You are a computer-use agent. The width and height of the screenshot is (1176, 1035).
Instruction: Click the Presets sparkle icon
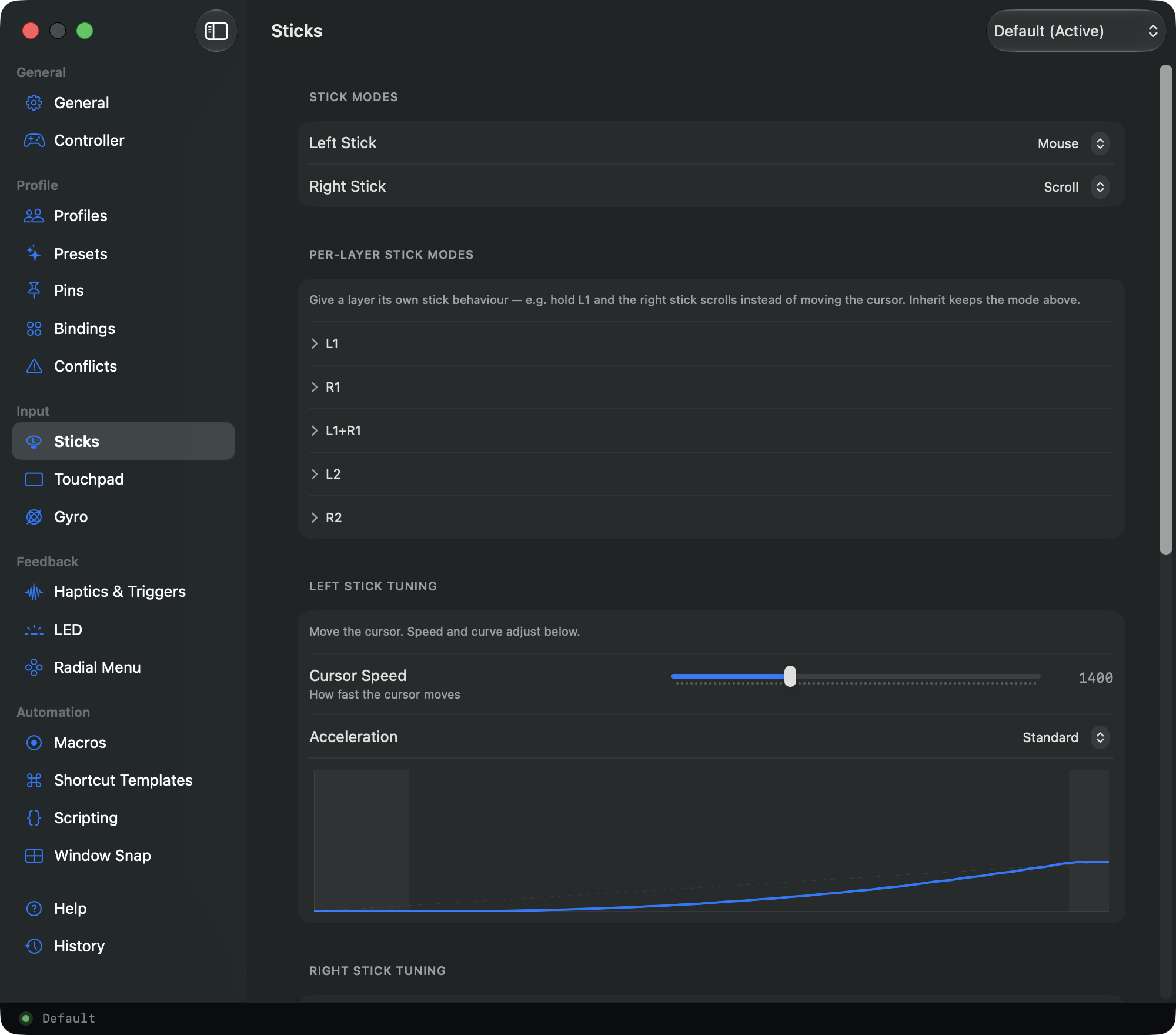pos(34,253)
